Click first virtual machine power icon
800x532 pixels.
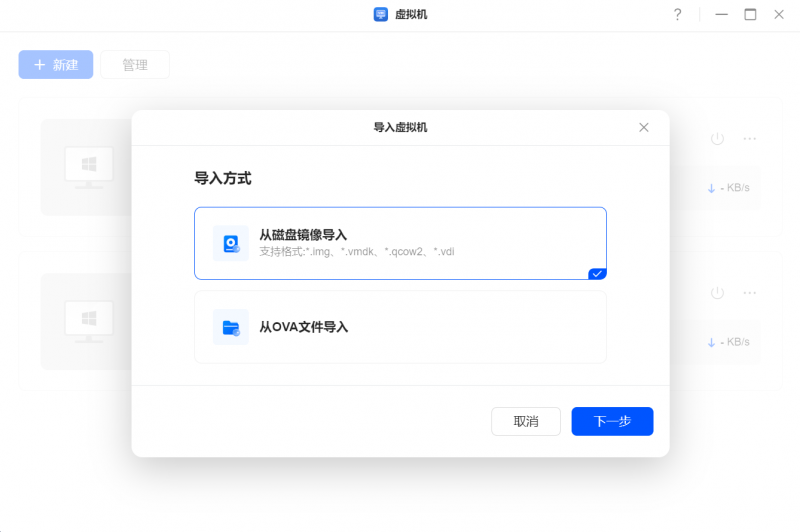pos(717,138)
